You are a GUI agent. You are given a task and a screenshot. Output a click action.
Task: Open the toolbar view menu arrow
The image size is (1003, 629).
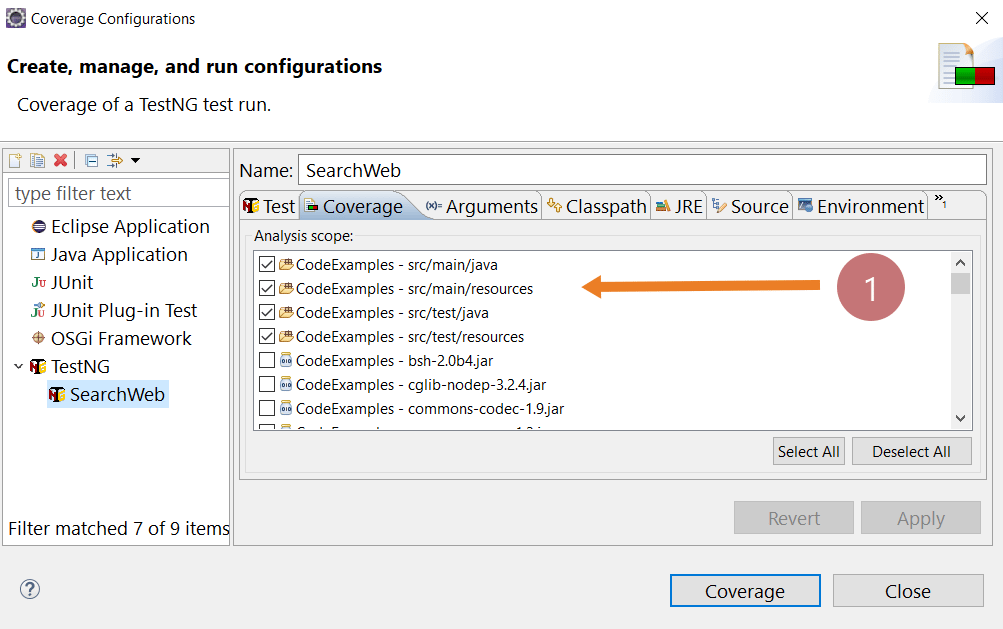(x=136, y=160)
